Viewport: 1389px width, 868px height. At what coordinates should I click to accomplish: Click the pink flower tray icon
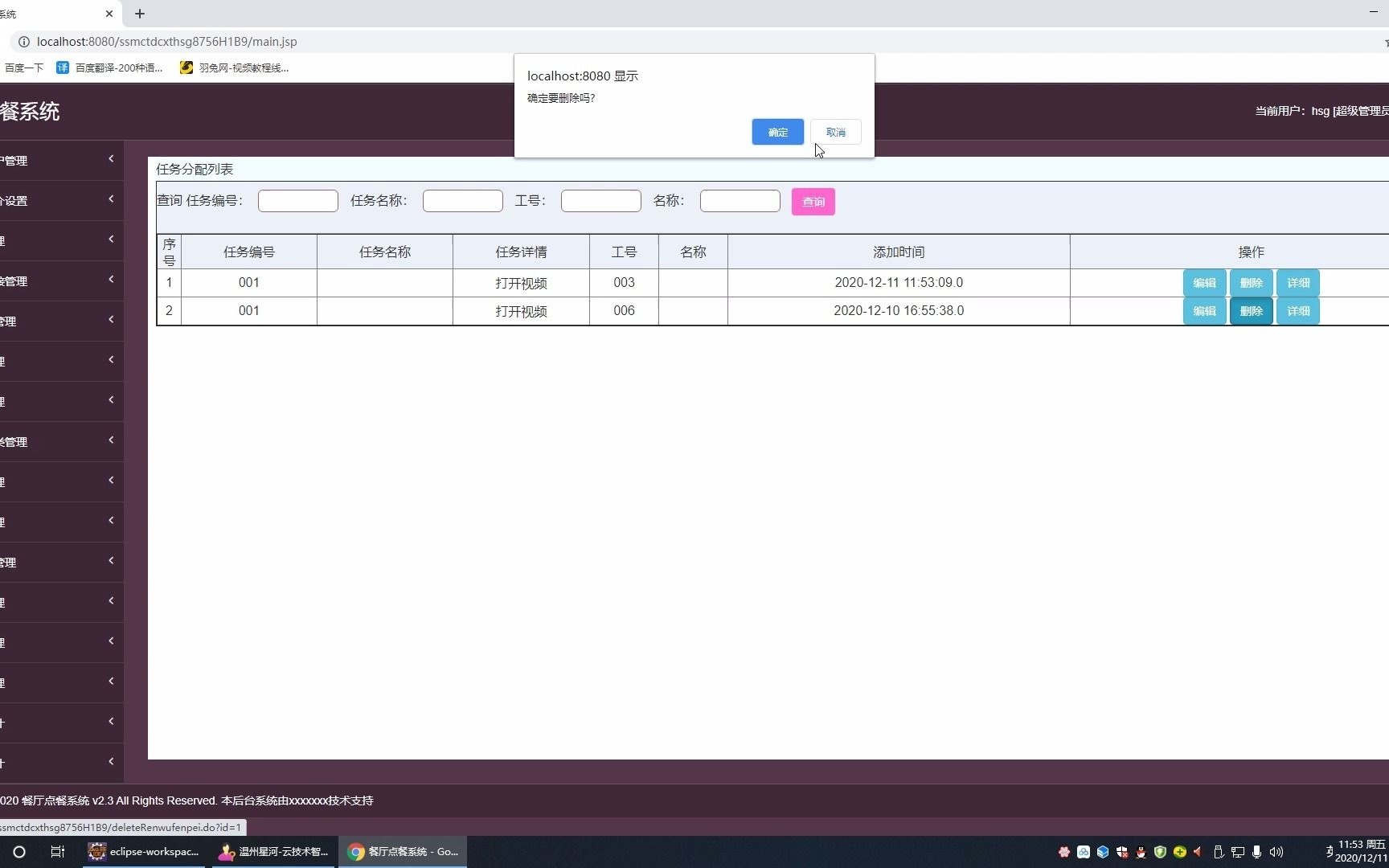1064,852
